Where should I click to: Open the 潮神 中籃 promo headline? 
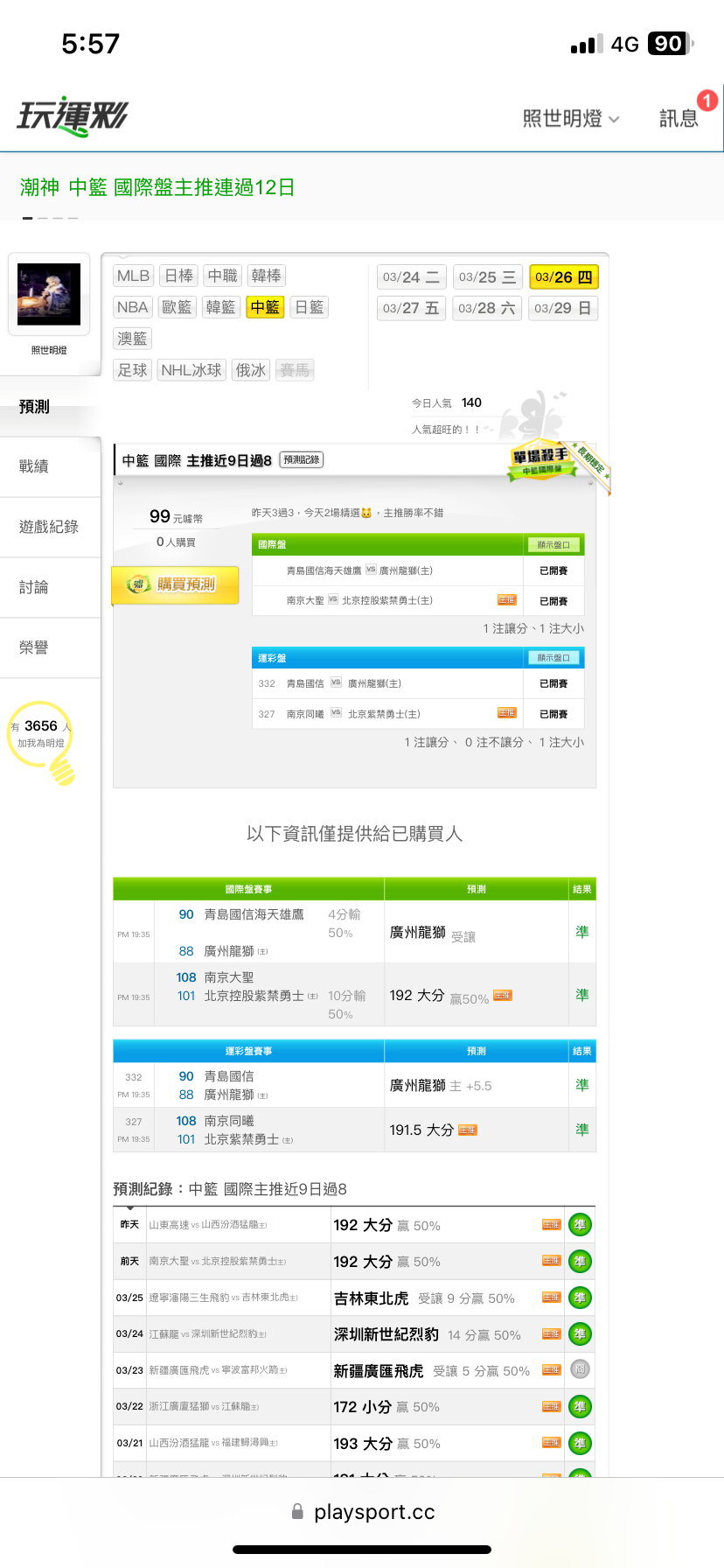click(157, 187)
